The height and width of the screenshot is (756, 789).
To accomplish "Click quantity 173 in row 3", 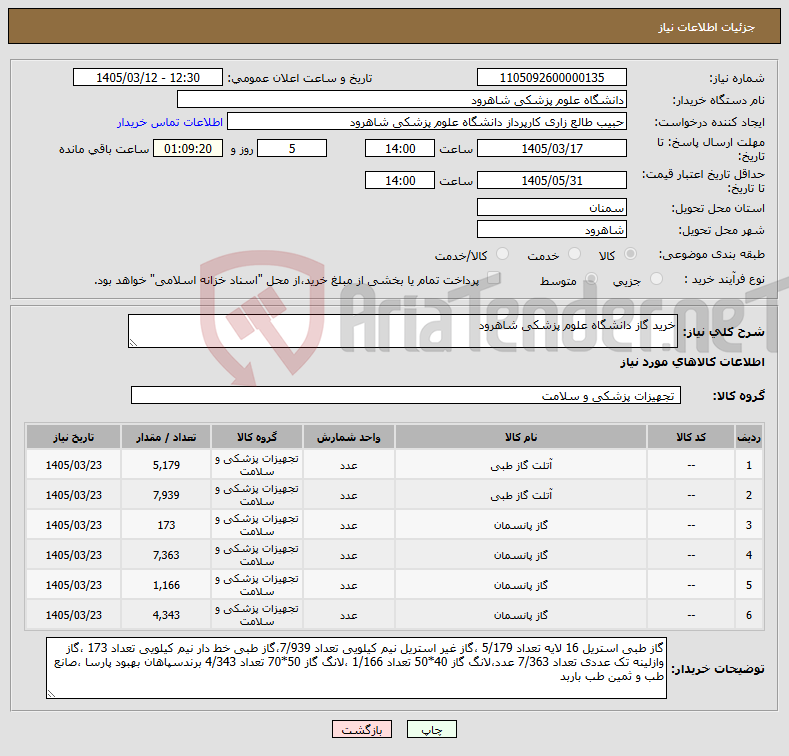I will coord(166,525).
